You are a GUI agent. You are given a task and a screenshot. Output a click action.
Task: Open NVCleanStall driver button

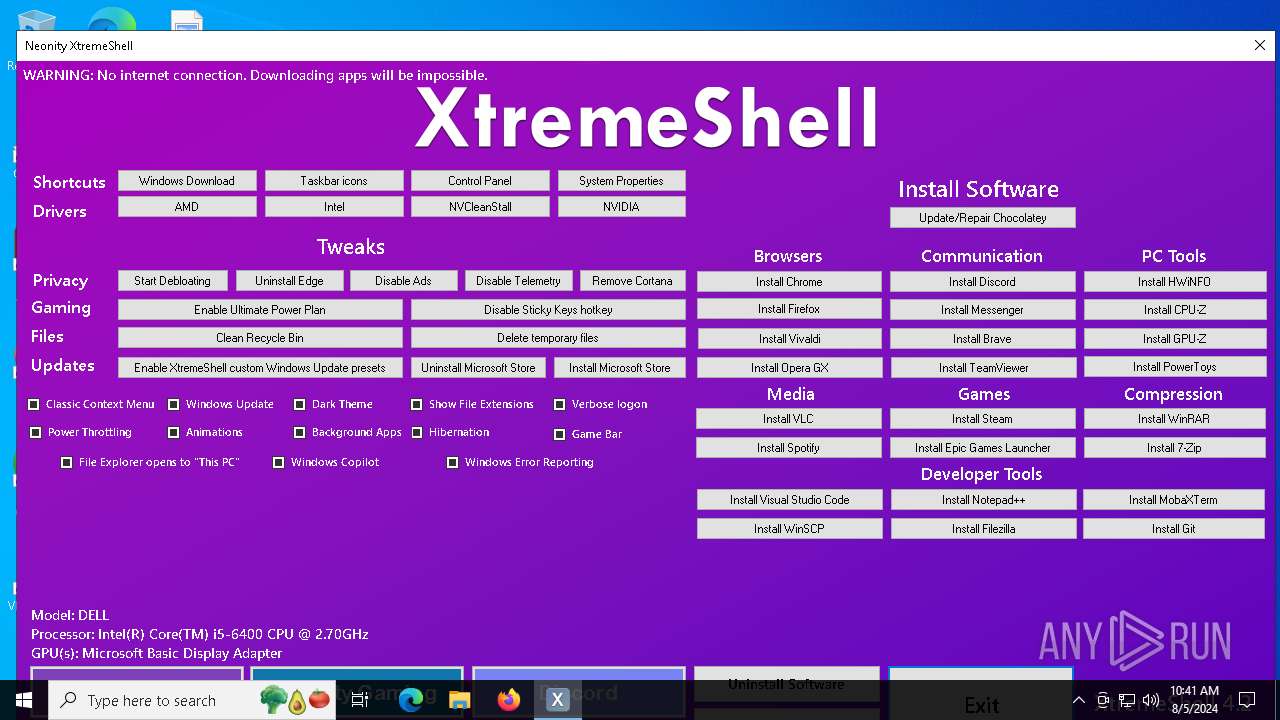pyautogui.click(x=480, y=207)
